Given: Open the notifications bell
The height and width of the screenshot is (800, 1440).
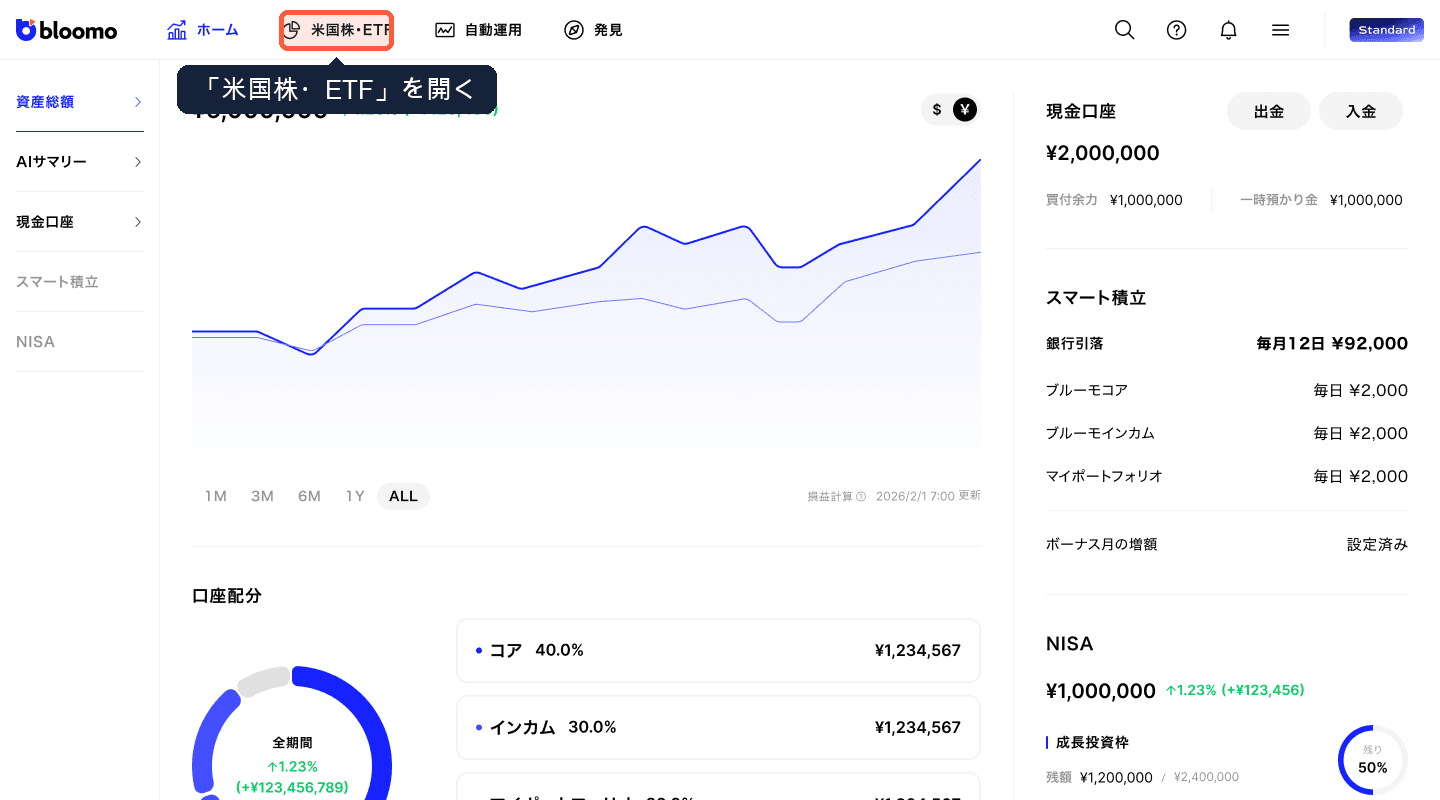Looking at the screenshot, I should (x=1229, y=30).
